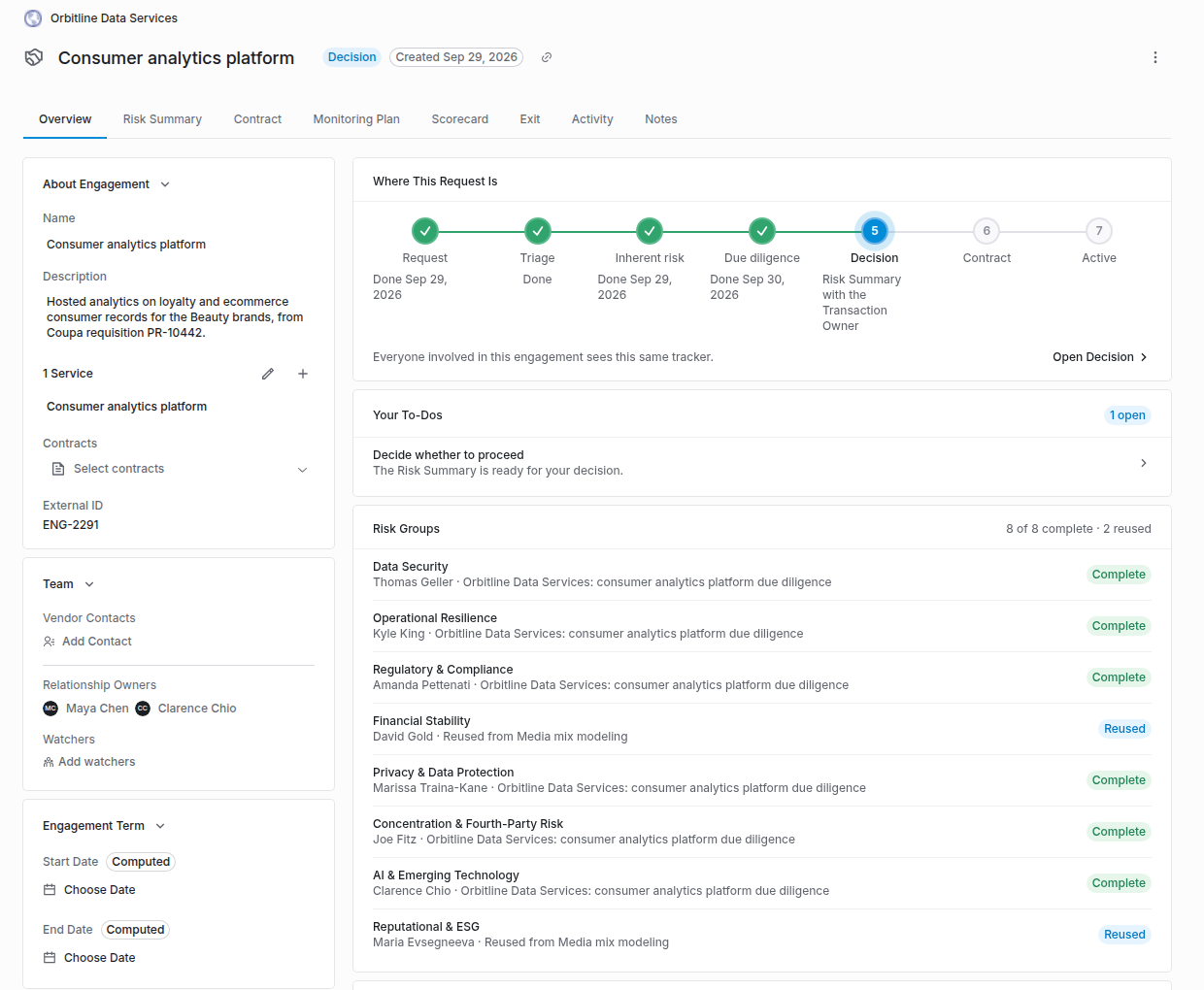The height and width of the screenshot is (990, 1204).
Task: Click the Start Date calendar icon
Action: pyautogui.click(x=50, y=890)
